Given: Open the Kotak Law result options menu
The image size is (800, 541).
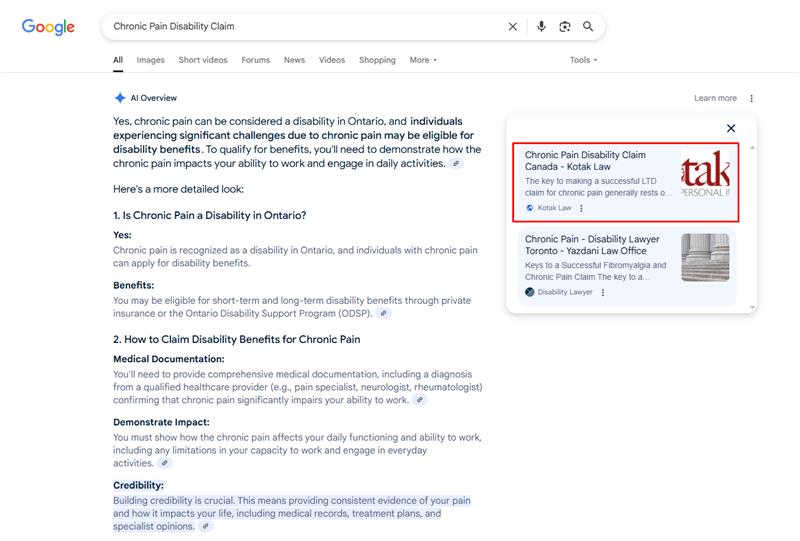Looking at the screenshot, I should (581, 208).
